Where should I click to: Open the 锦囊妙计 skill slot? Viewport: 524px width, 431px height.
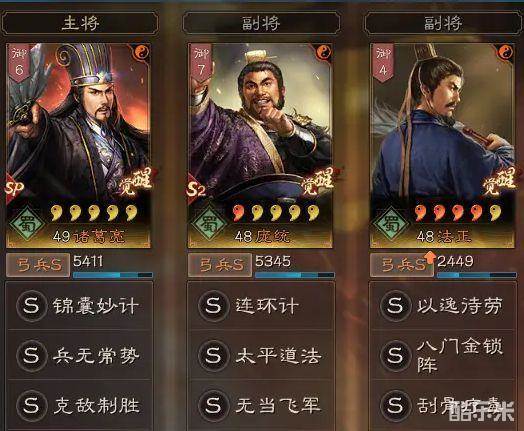pos(80,306)
